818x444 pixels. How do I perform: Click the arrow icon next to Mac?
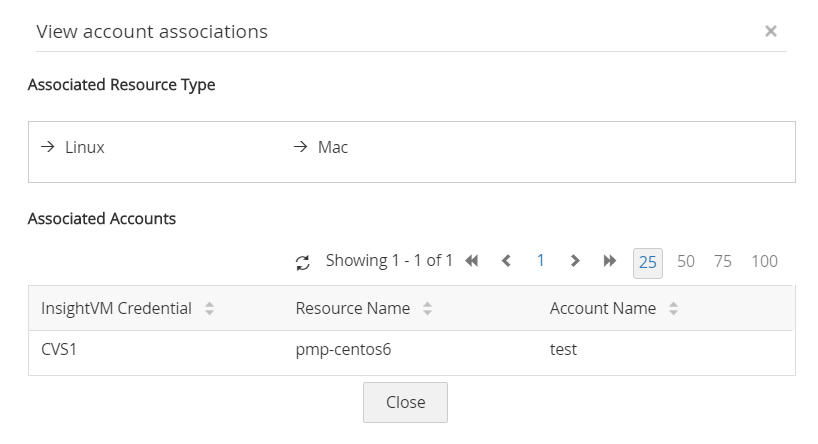click(x=300, y=147)
